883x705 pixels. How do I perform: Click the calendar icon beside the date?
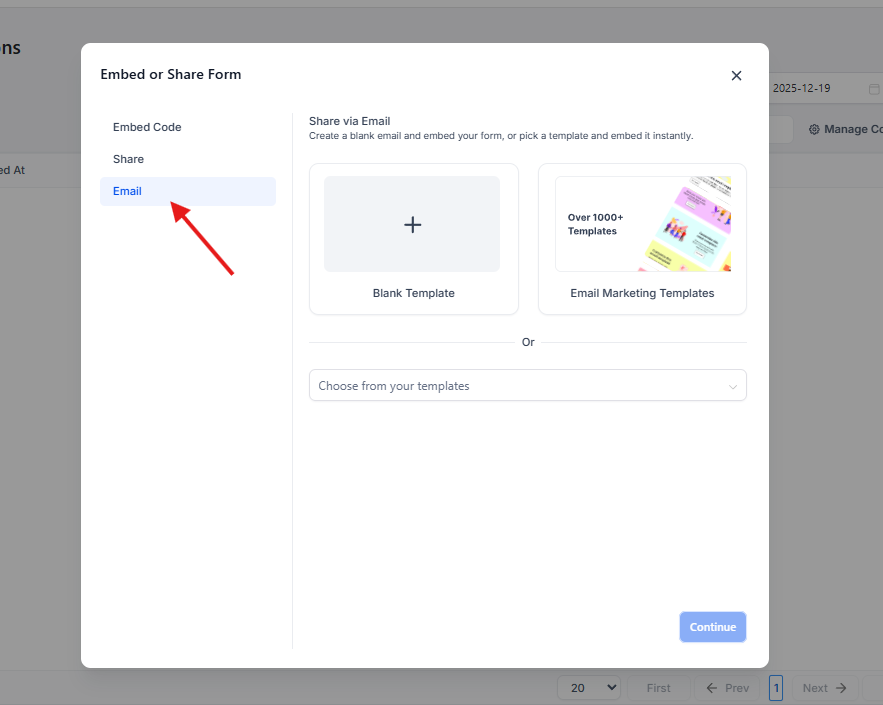pyautogui.click(x=873, y=89)
